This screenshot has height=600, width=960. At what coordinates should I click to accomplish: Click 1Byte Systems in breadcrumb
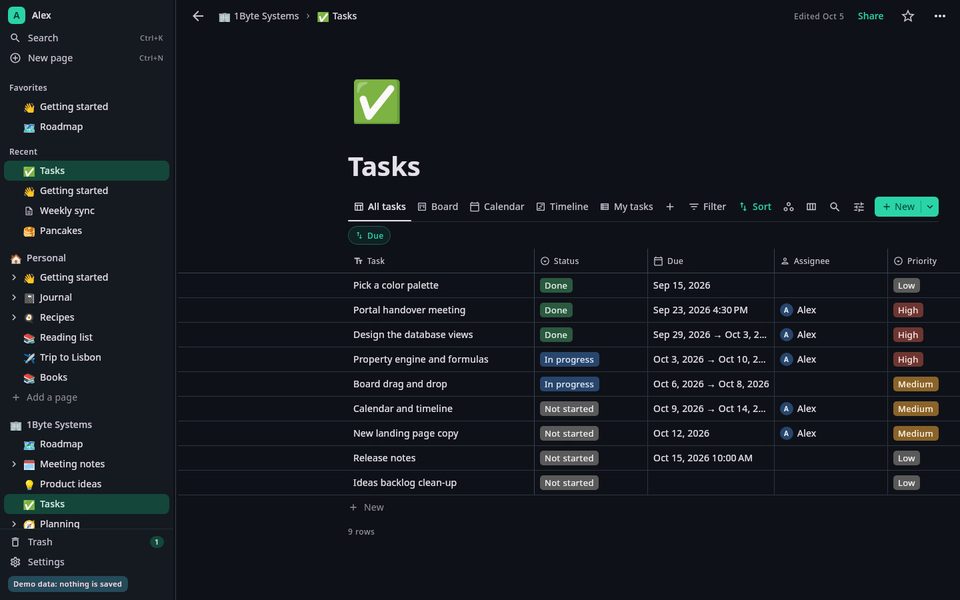[x=259, y=17]
